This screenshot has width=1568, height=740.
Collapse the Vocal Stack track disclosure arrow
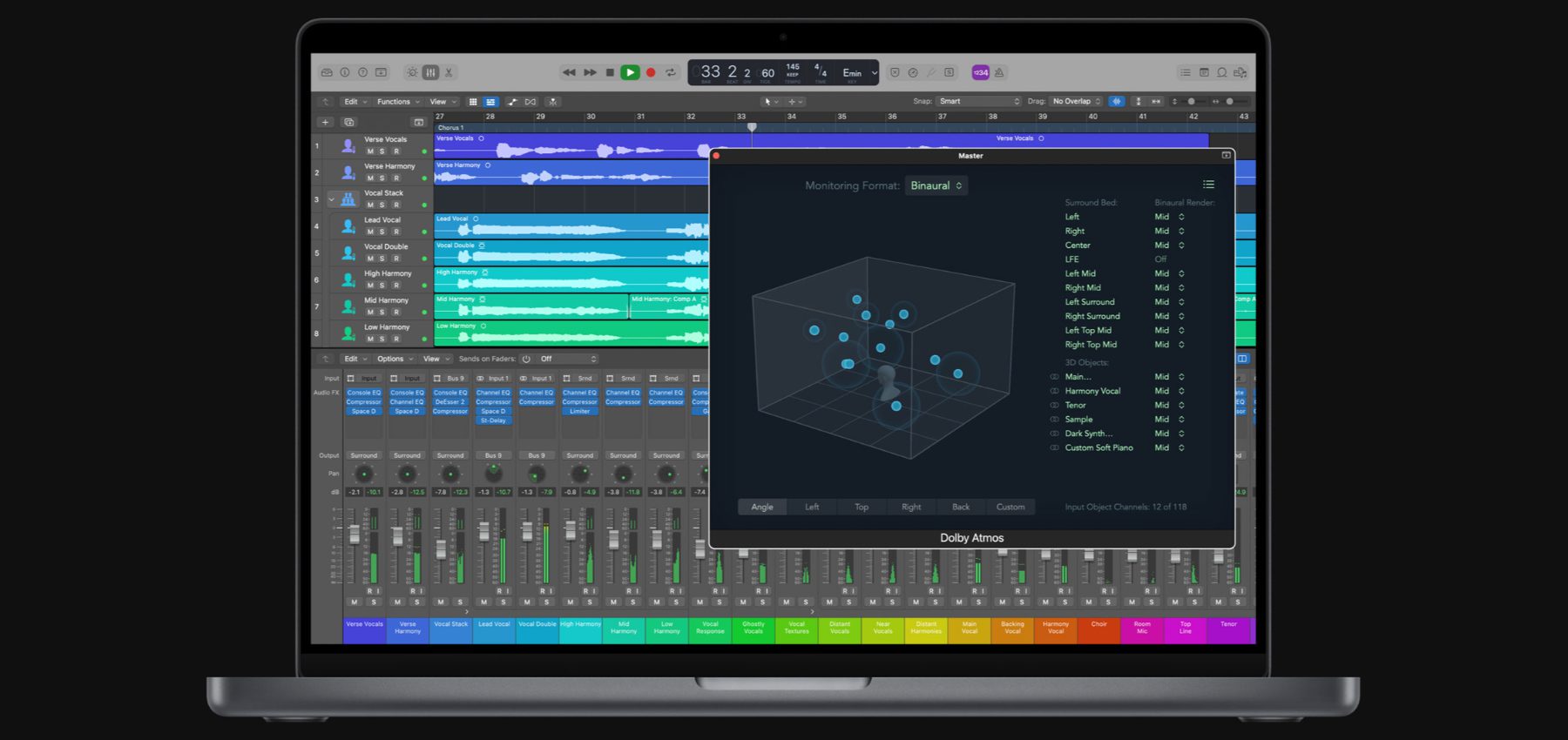(331, 199)
